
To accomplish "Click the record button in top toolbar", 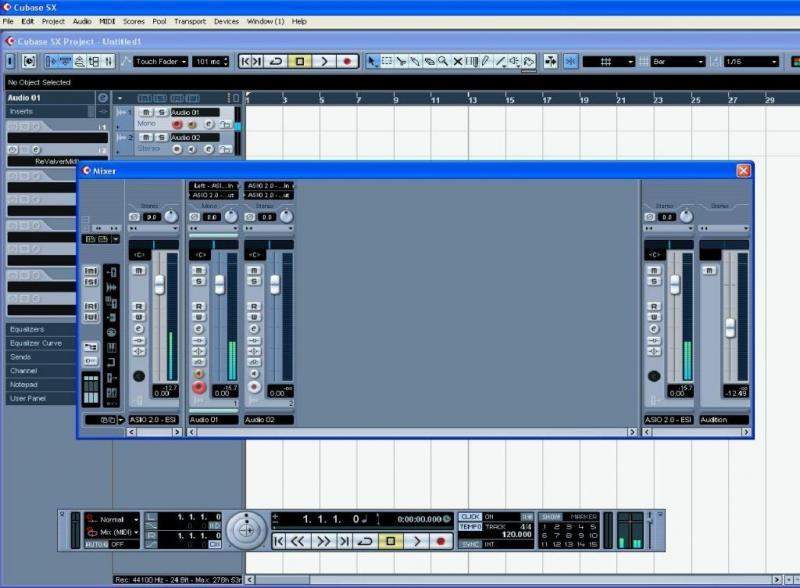I will (347, 61).
